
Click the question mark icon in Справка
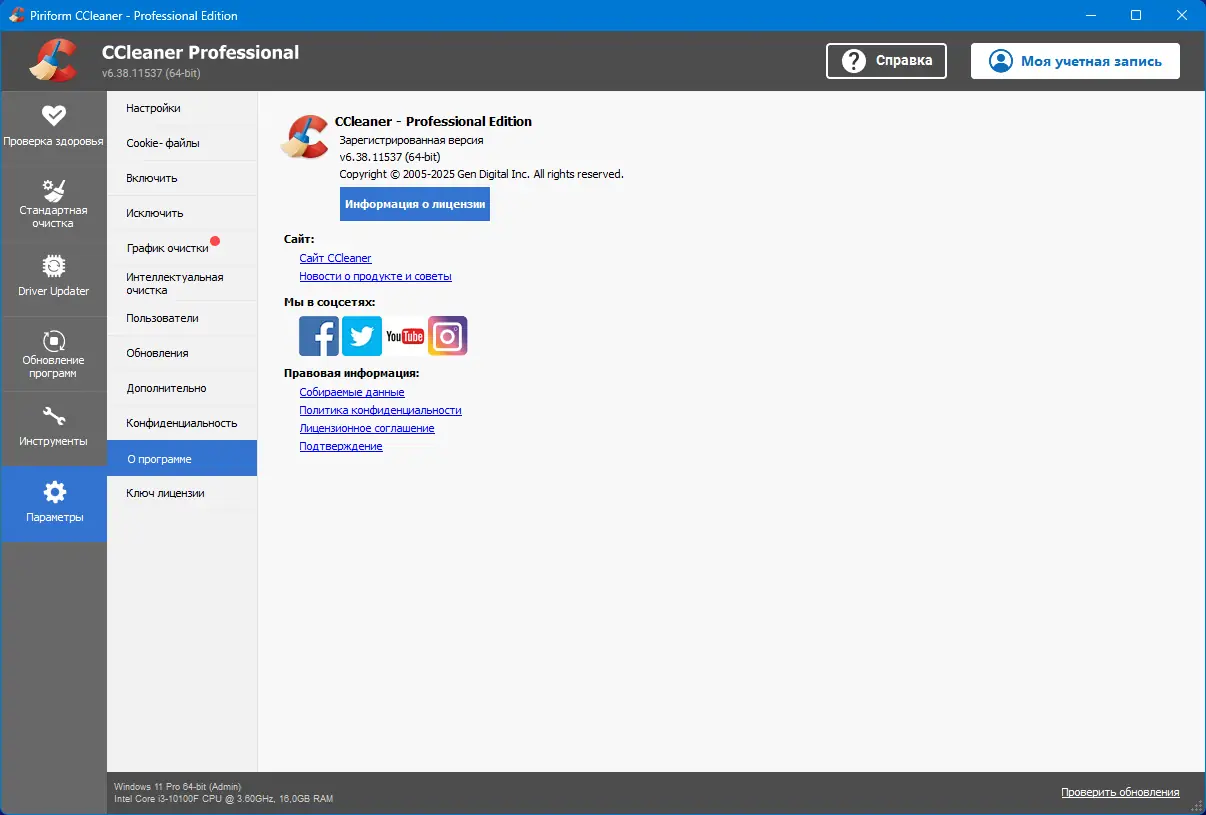pyautogui.click(x=854, y=61)
